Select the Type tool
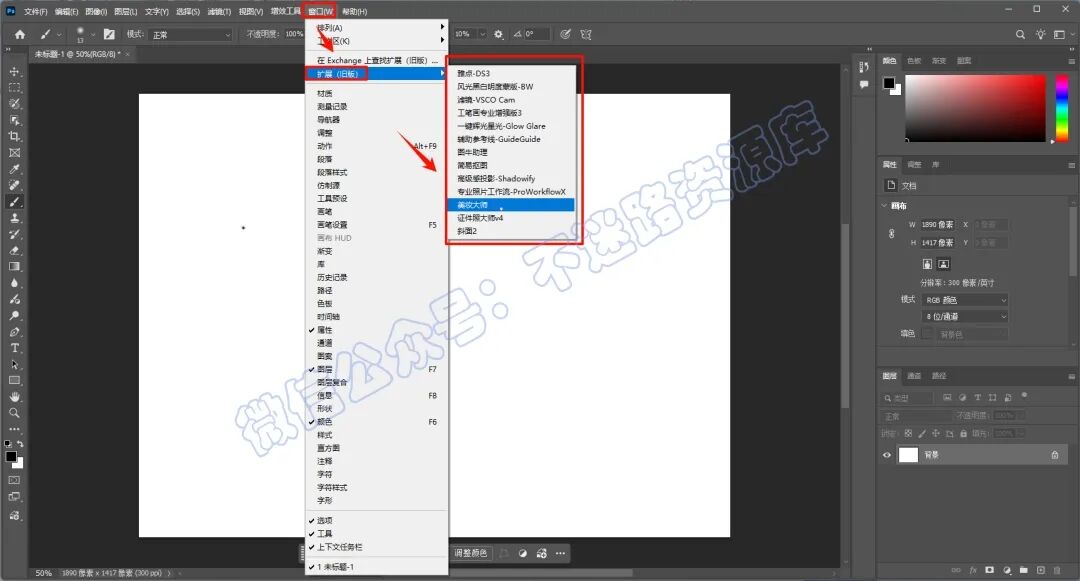This screenshot has height=581, width=1080. 14,348
